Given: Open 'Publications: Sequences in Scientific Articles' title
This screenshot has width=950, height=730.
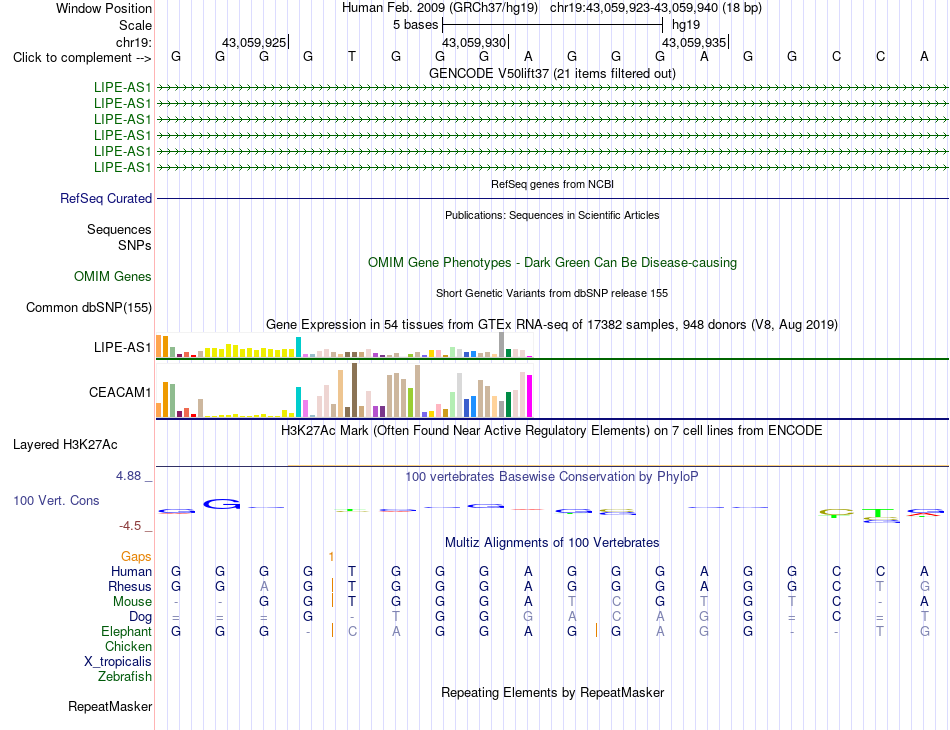Looking at the screenshot, I should click(552, 215).
